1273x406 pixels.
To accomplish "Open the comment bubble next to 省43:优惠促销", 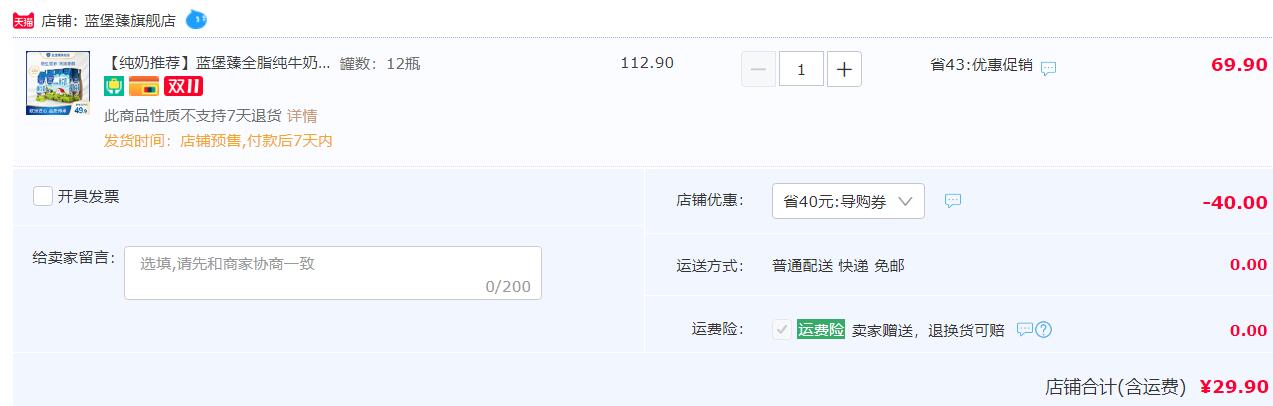I will click(1048, 68).
